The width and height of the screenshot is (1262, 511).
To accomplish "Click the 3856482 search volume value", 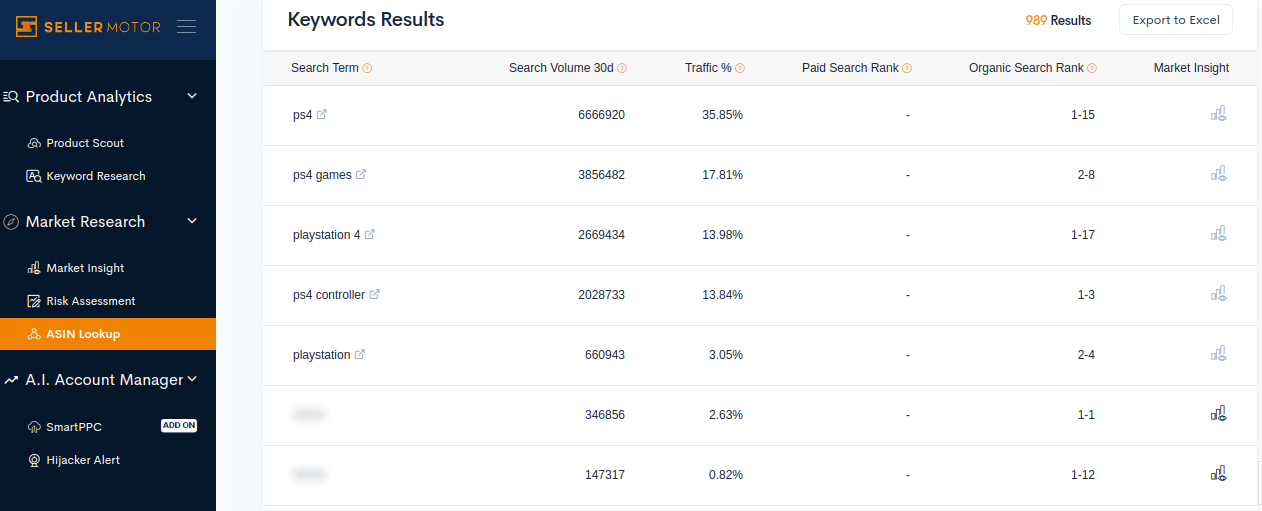I will pos(601,175).
